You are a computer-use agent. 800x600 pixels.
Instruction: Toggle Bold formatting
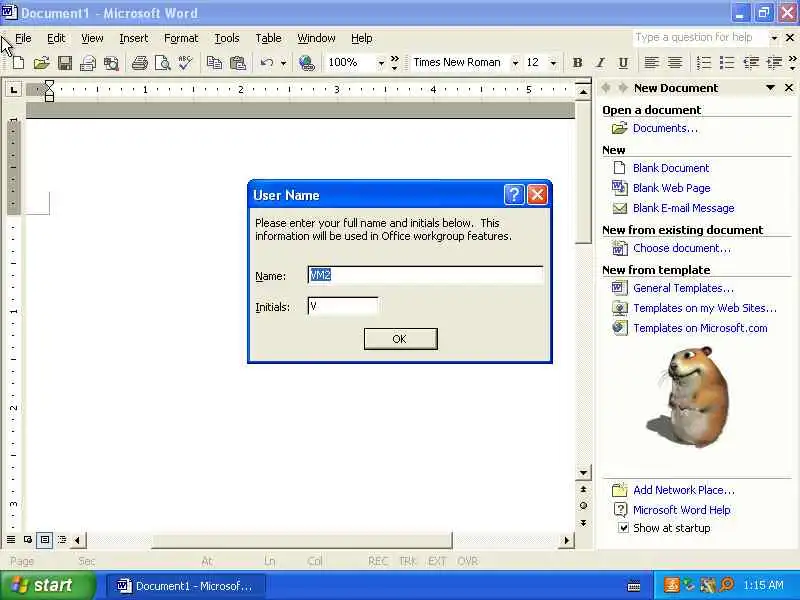pyautogui.click(x=578, y=63)
